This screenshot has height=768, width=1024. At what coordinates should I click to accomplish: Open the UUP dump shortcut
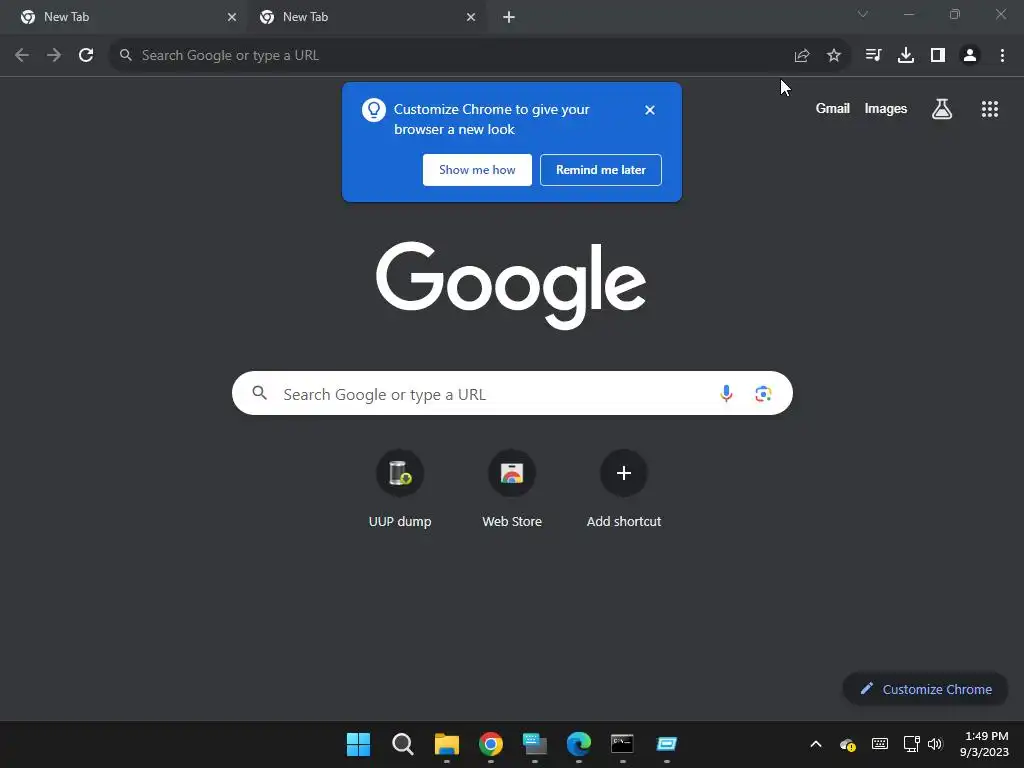tap(400, 488)
